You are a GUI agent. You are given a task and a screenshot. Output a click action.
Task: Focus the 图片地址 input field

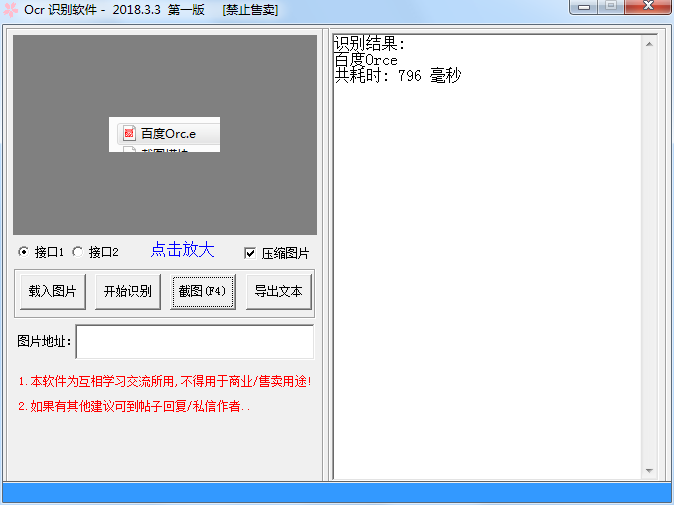tap(194, 342)
